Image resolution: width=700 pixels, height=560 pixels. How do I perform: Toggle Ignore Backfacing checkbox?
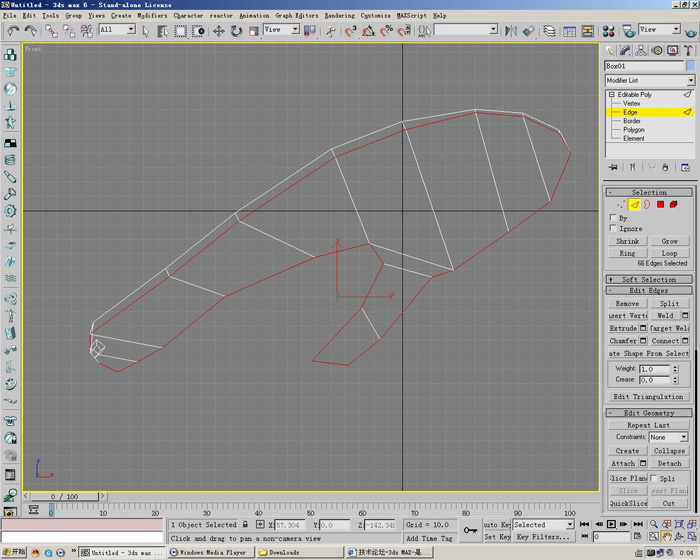point(613,229)
